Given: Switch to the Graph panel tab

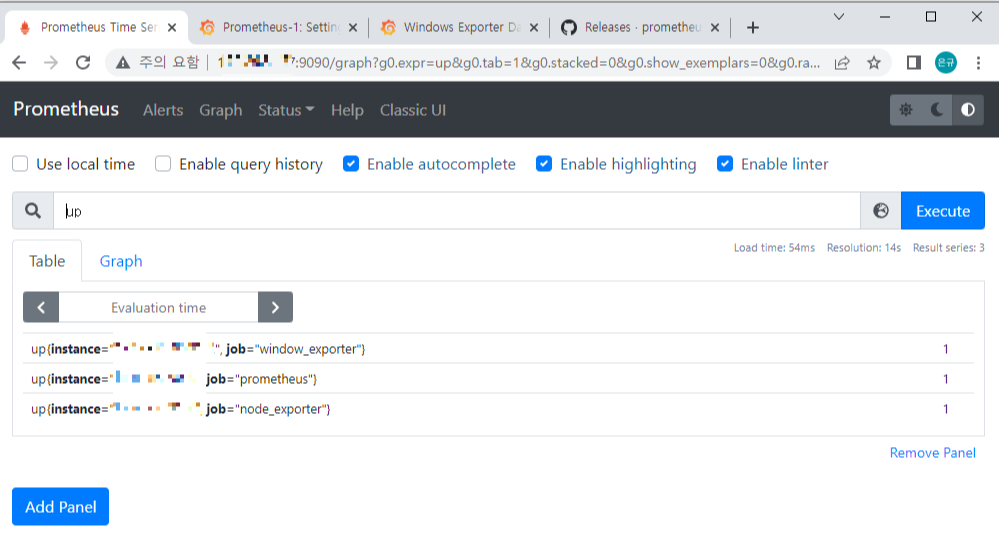Looking at the screenshot, I should point(121,261).
